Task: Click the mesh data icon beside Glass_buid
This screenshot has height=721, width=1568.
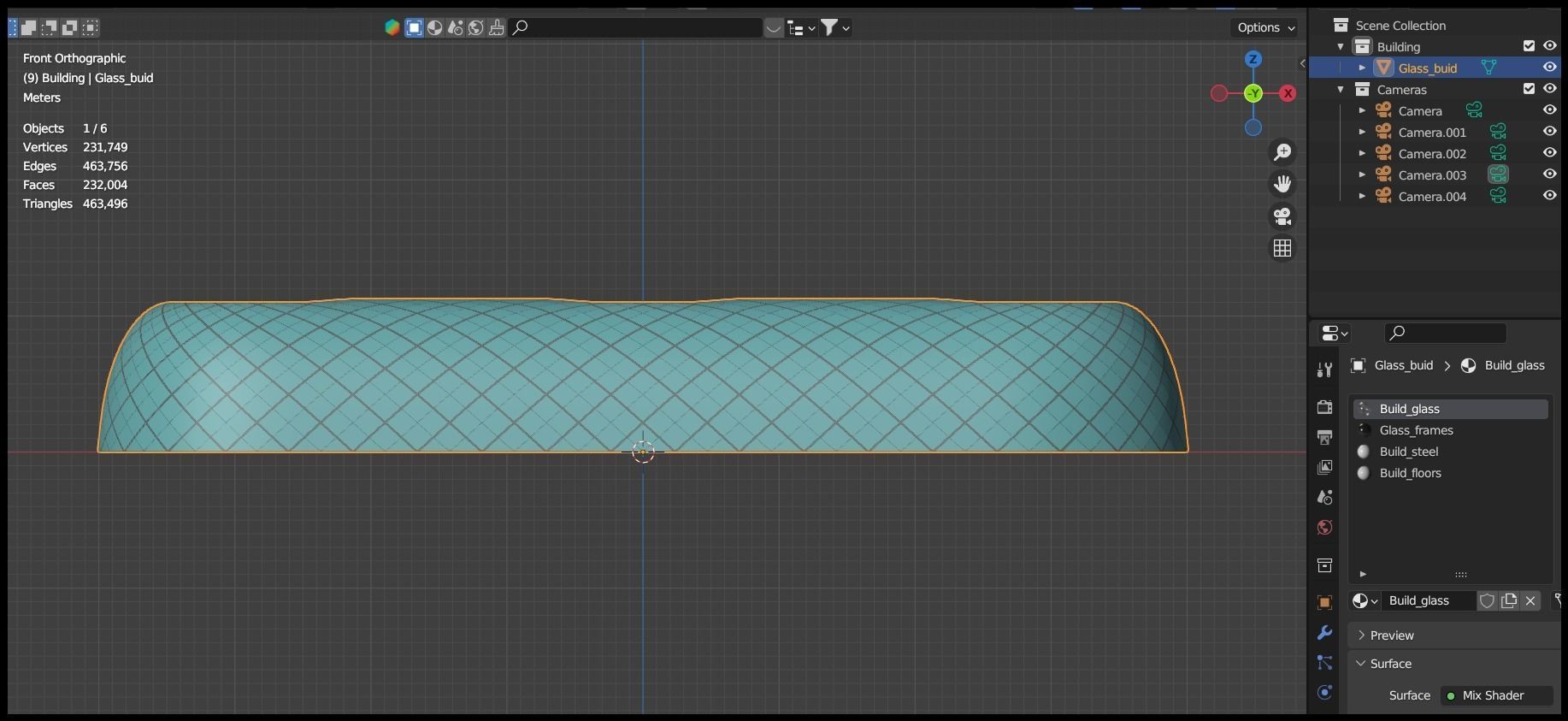Action: pyautogui.click(x=1488, y=68)
